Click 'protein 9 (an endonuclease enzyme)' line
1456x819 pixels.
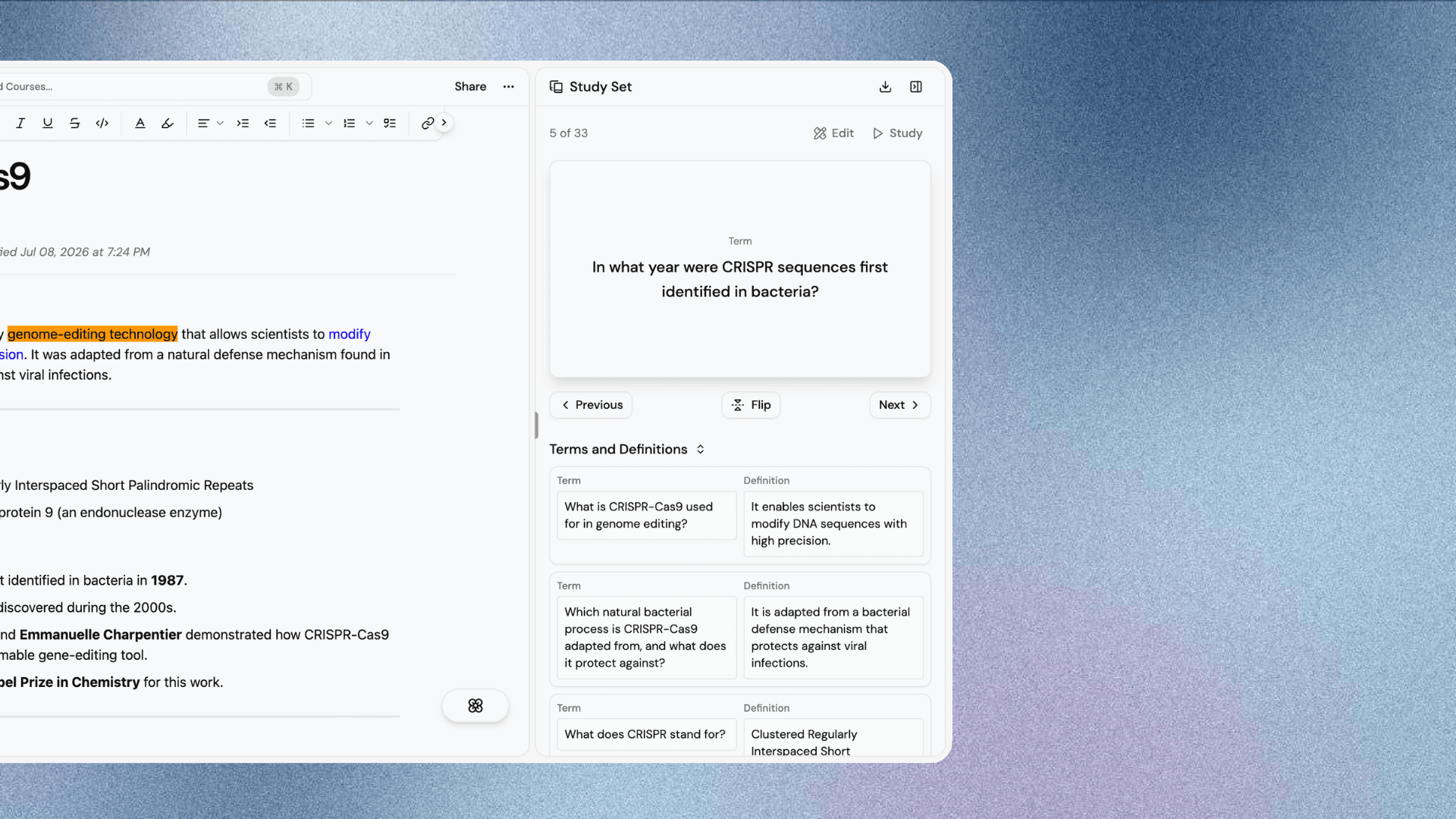(x=111, y=513)
